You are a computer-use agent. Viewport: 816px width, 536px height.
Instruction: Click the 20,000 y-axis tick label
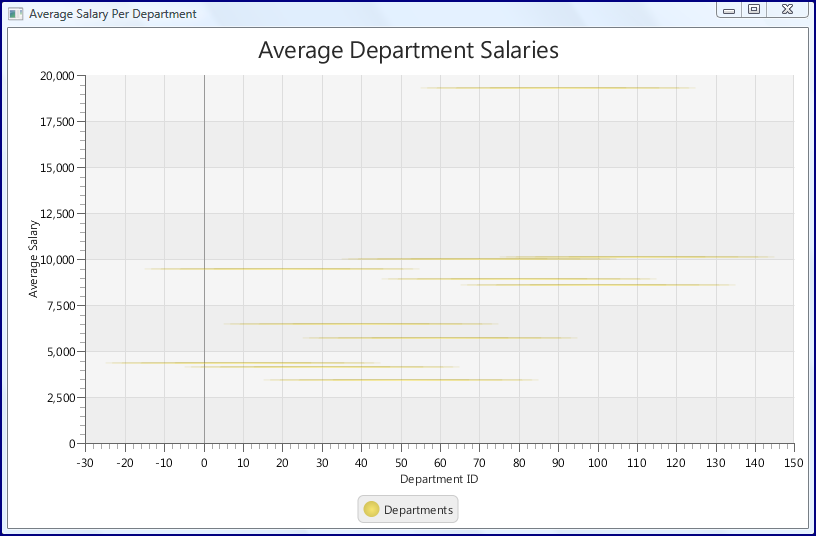[57, 76]
